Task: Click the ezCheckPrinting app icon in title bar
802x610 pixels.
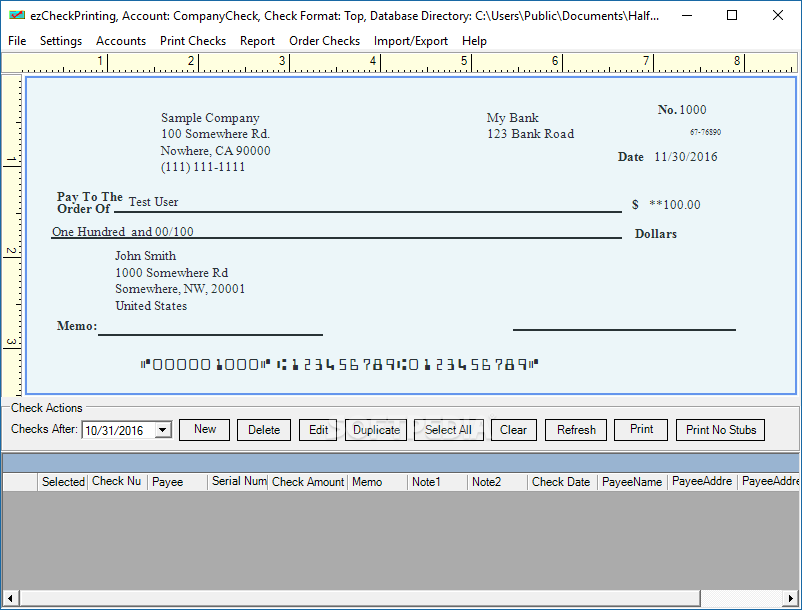Action: [17, 15]
